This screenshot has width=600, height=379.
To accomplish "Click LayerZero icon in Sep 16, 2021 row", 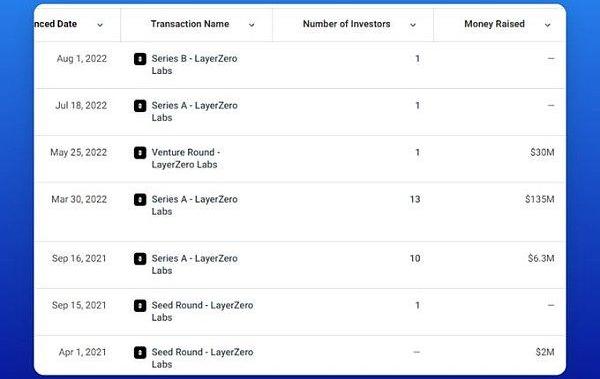I will click(140, 259).
